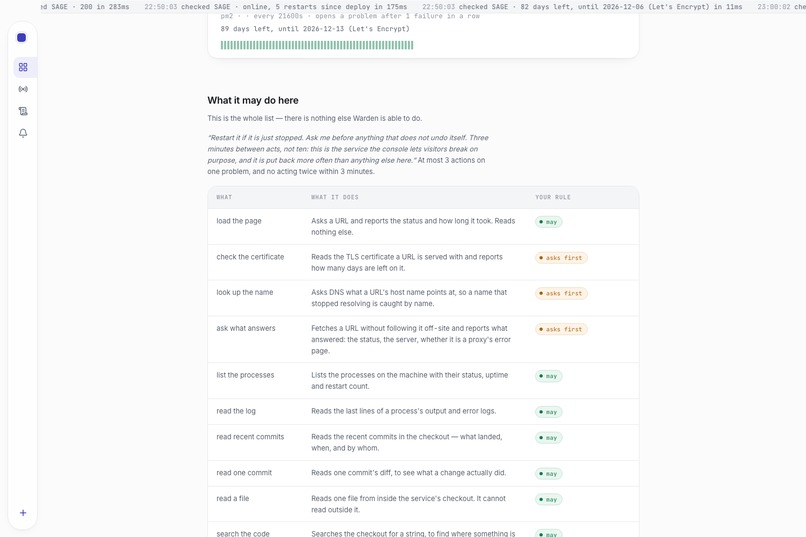
Task: Change 'asks first' rule for ask what answers
Action: click(x=561, y=329)
